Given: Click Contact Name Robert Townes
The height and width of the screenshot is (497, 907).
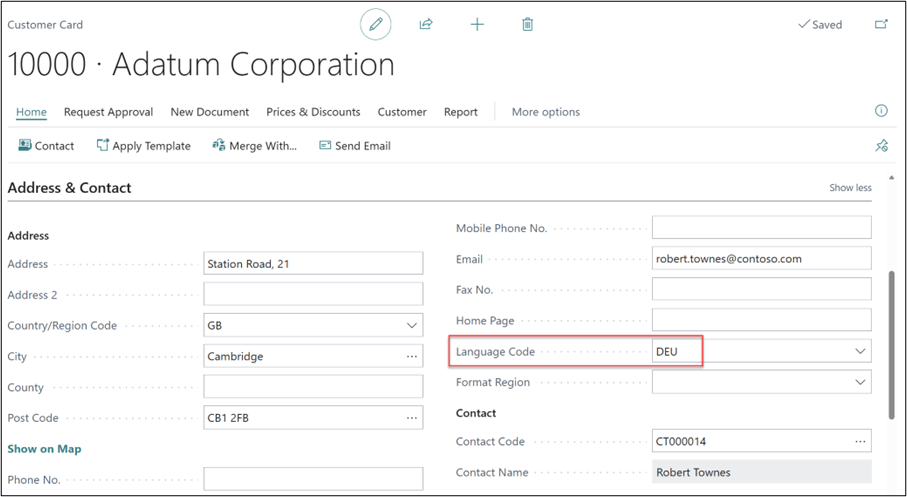Looking at the screenshot, I should (762, 472).
